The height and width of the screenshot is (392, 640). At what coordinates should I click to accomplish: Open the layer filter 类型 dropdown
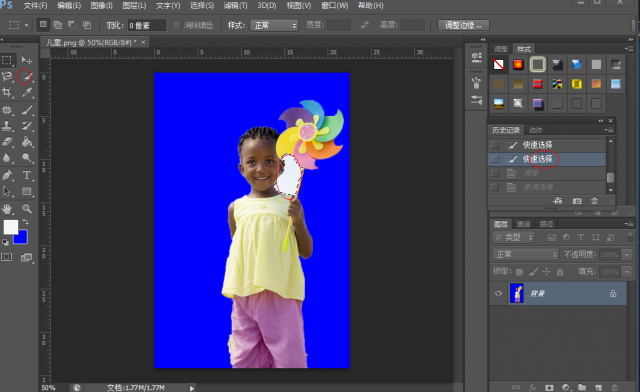coord(514,237)
